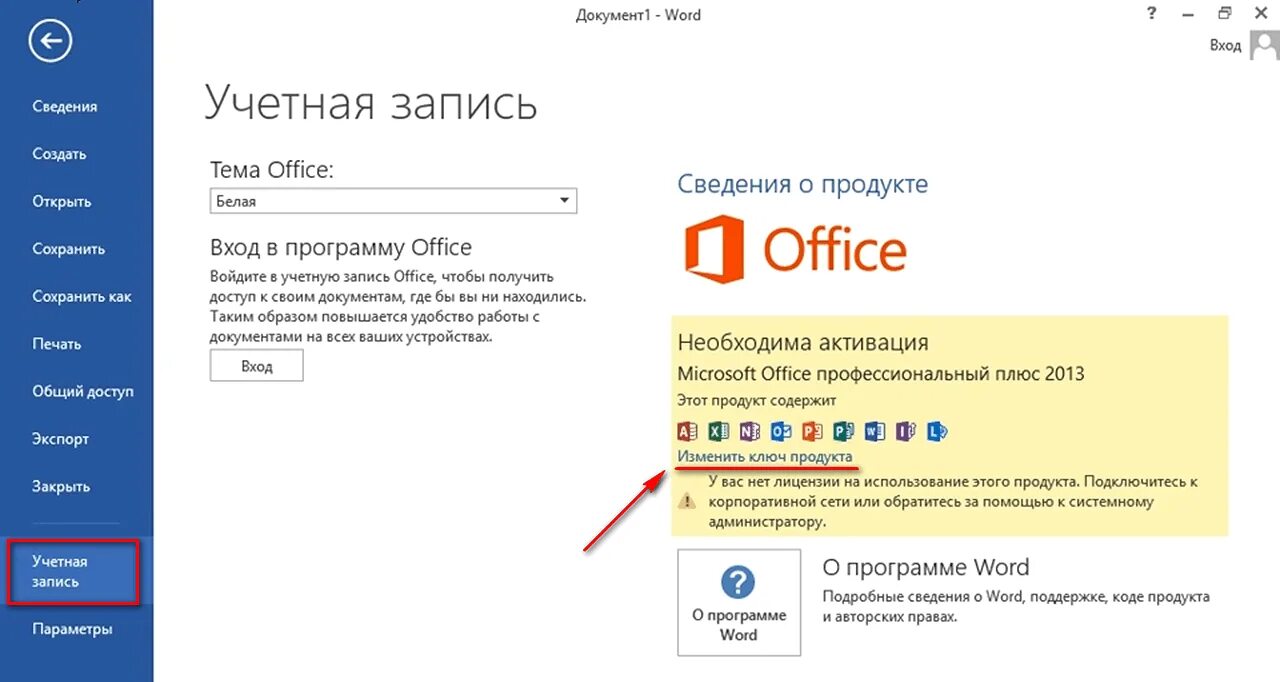1280x682 pixels.
Task: Click the Изменить ключ продукта link
Action: [765, 456]
